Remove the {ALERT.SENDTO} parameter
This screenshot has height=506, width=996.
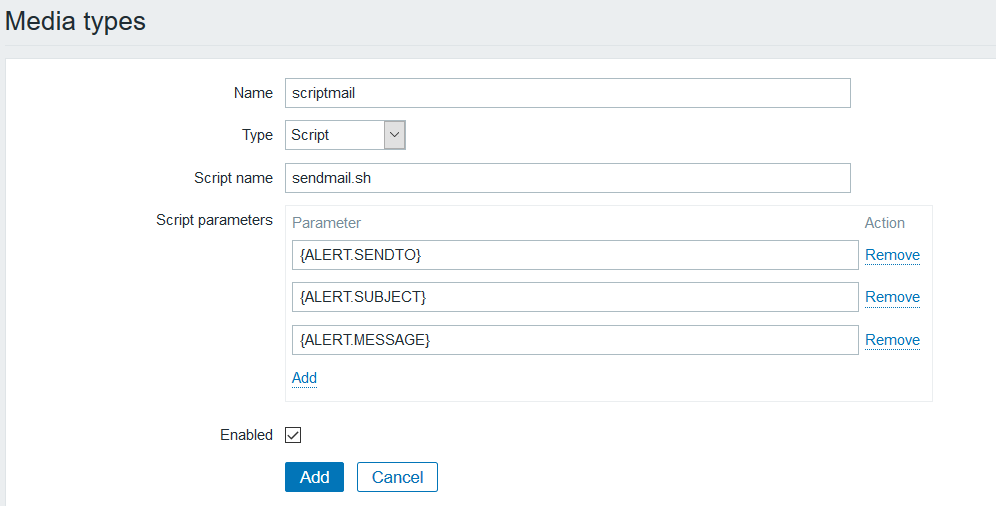[x=892, y=255]
